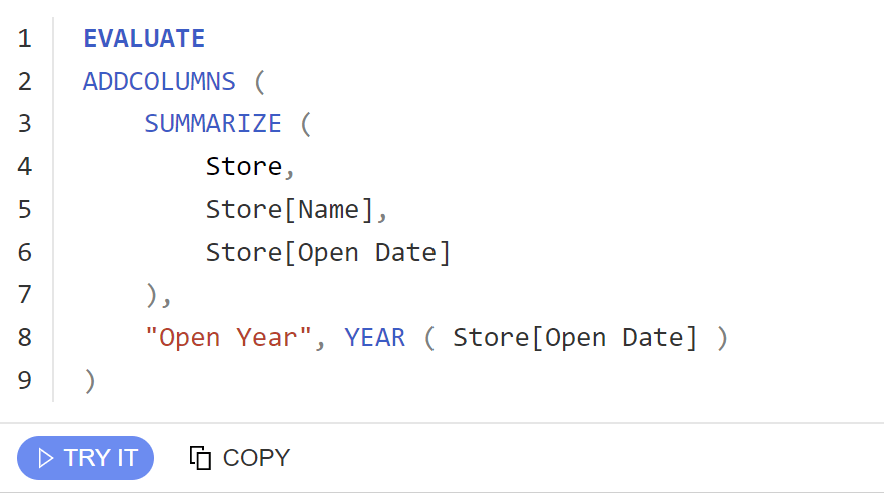Click the "Open Year" string literal
Image resolution: width=884 pixels, height=493 pixels.
pos(228,337)
